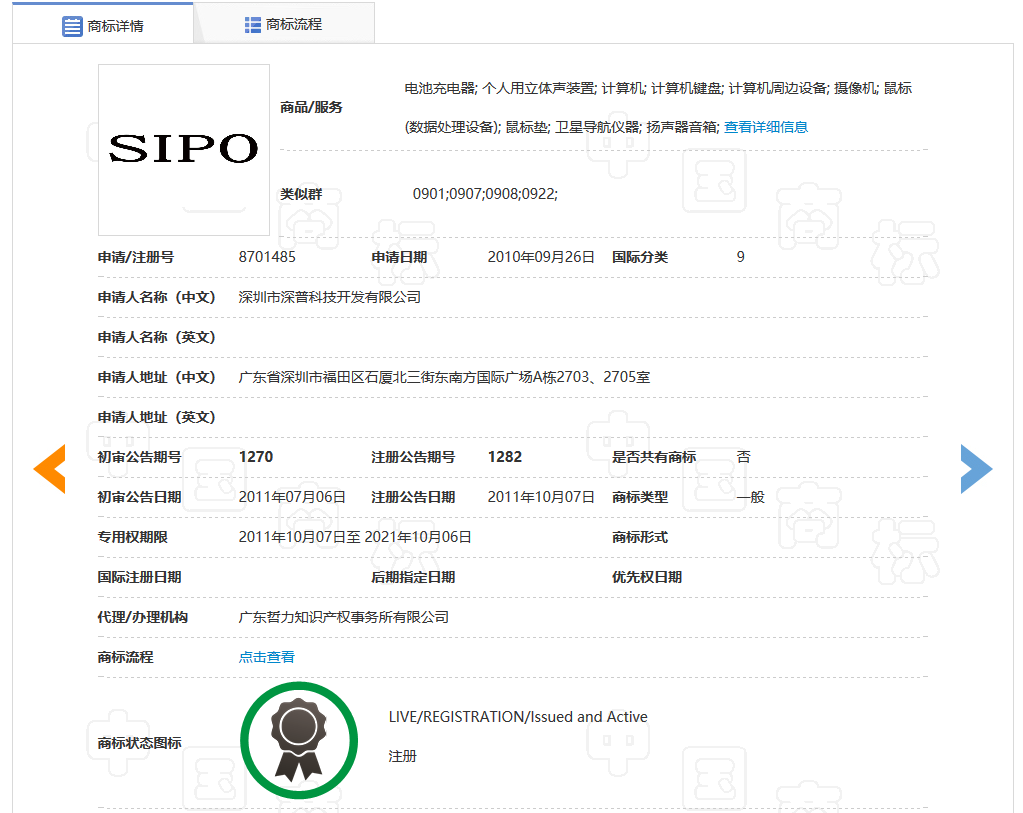Screen dimensions: 1023x813
Task: Click the preliminary announcement date 2011年07月06日
Action: [x=292, y=497]
